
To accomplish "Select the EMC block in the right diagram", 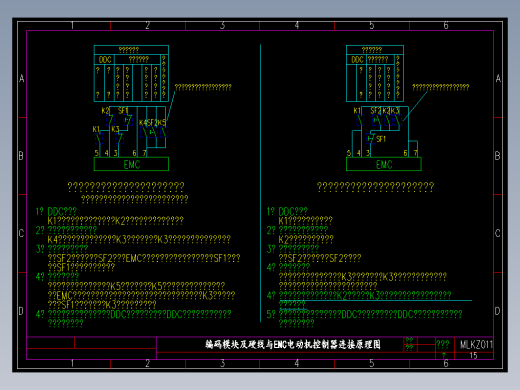I will coord(384,164).
